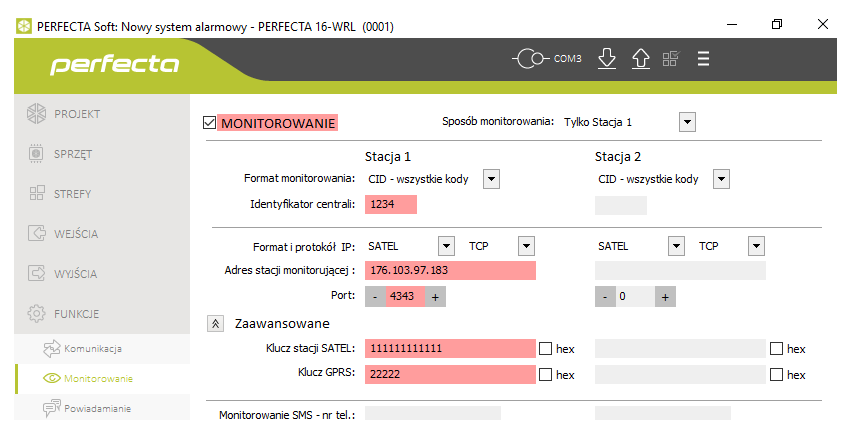857x446 pixels.
Task: Open Sposób monitorowania dropdown
Action: 688,122
